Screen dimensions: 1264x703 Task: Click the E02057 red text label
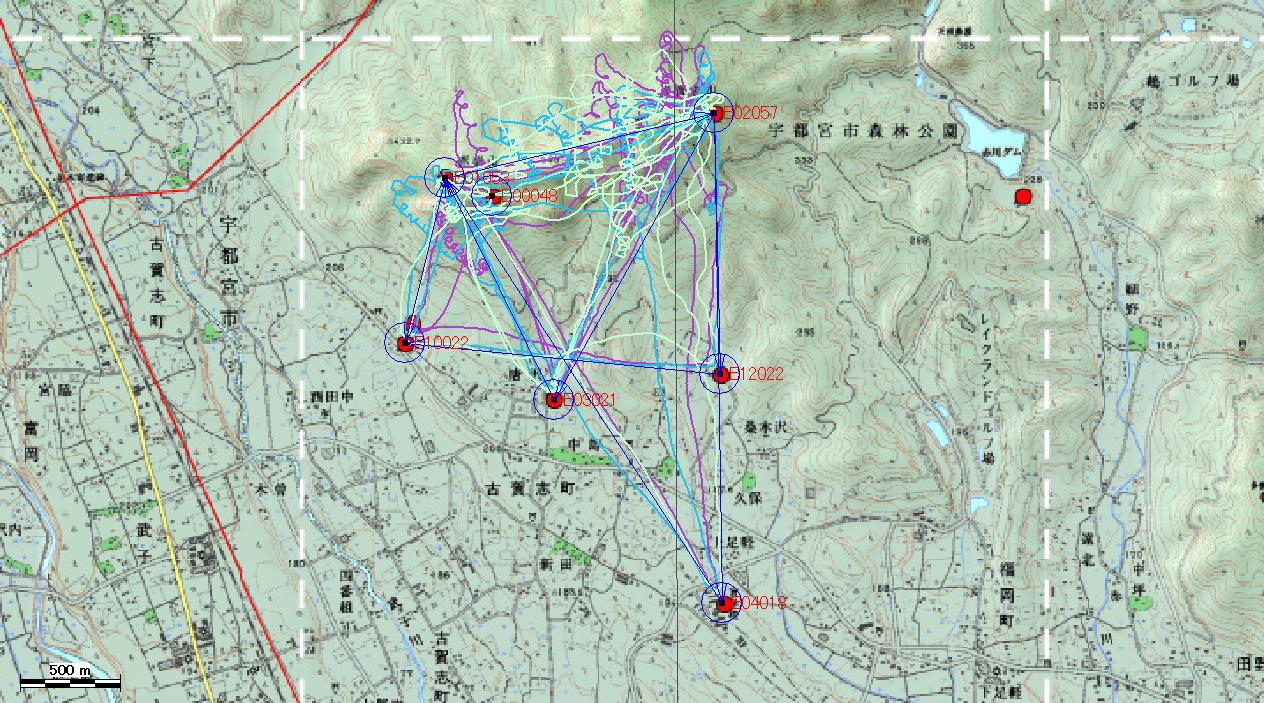[x=750, y=114]
